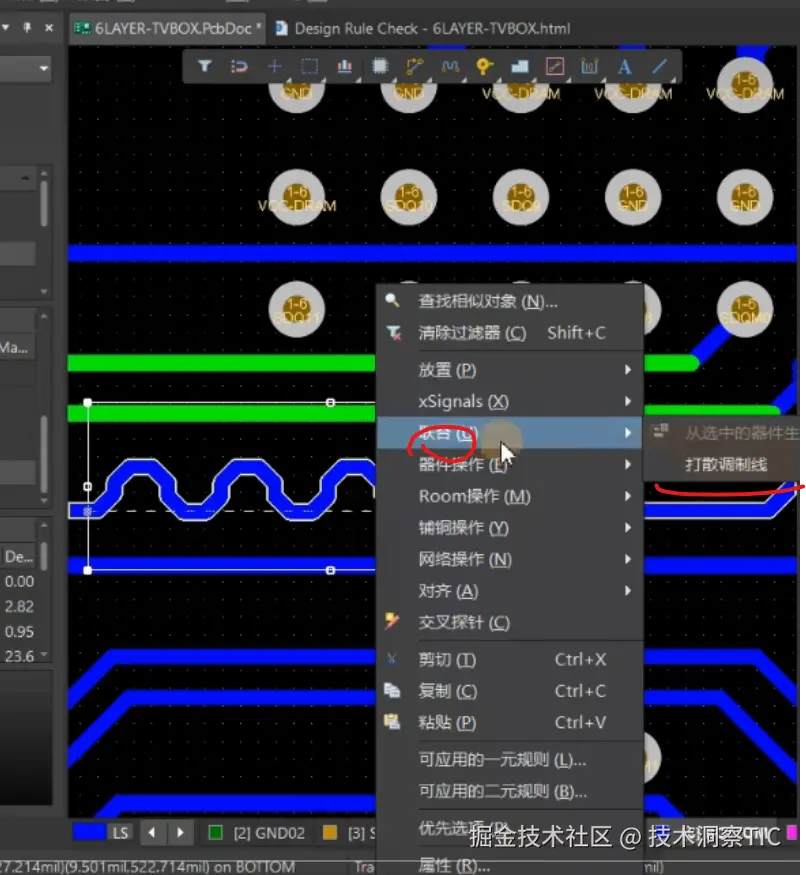The width and height of the screenshot is (806, 875).
Task: Expand the 铺铜操作 (Y) submenu
Action: pos(510,528)
